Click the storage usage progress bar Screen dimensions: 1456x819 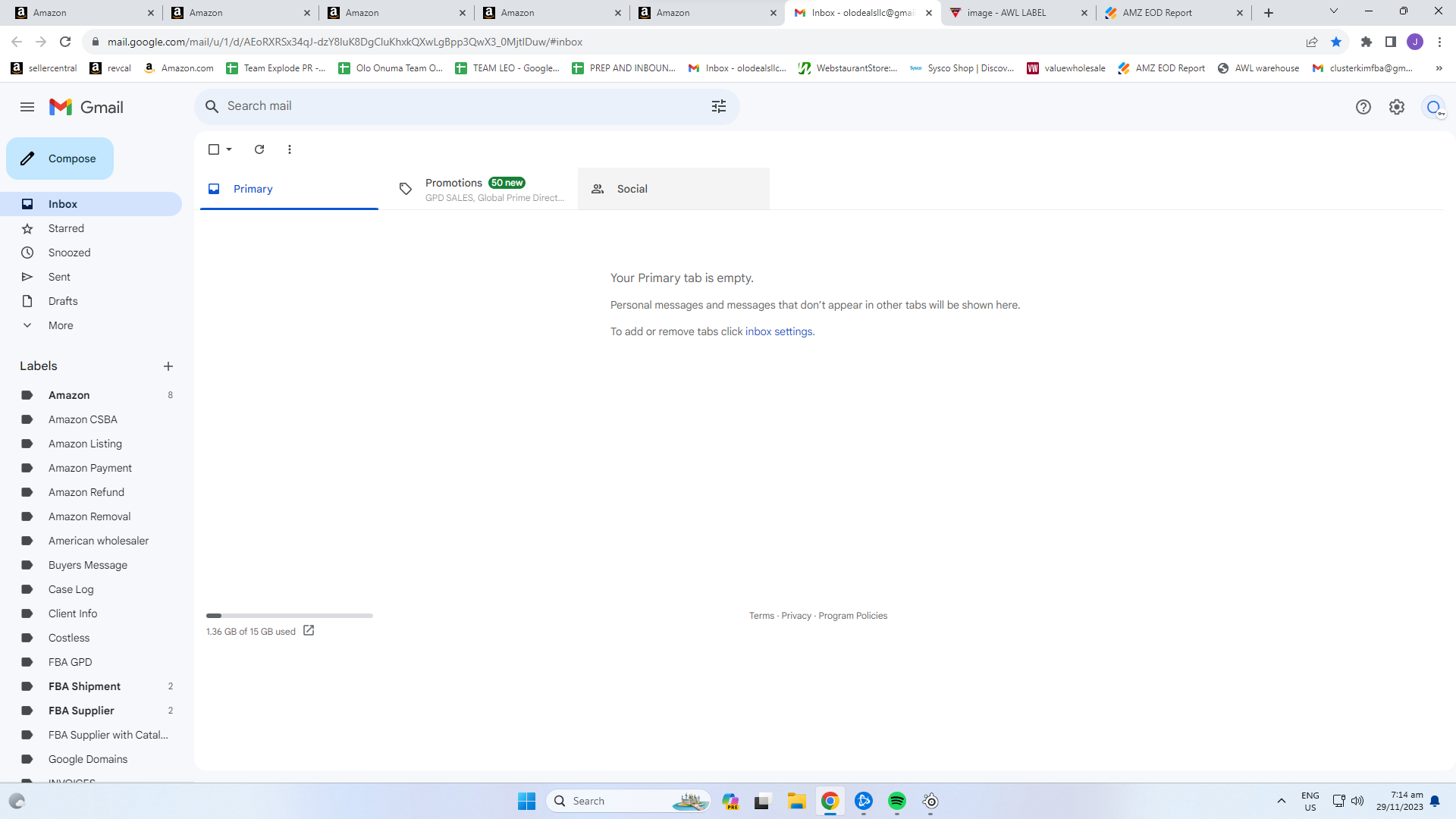289,616
